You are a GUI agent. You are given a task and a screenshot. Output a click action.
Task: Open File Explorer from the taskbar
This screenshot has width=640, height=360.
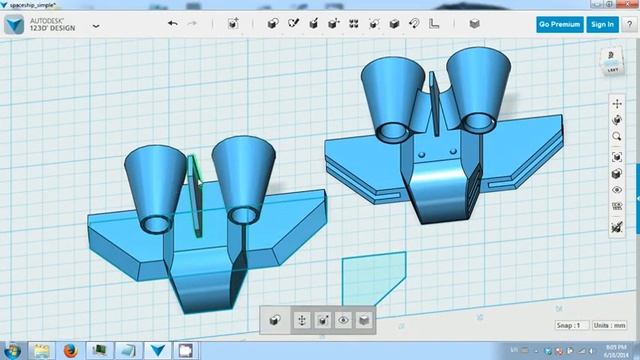click(41, 351)
